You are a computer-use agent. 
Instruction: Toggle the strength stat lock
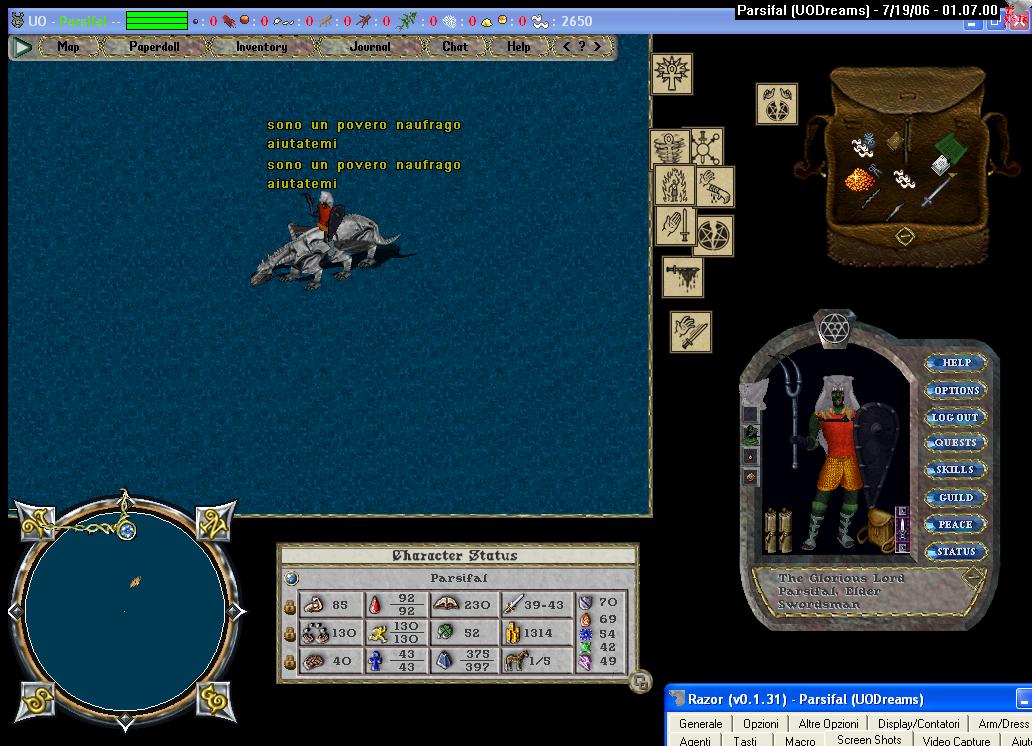coord(290,606)
